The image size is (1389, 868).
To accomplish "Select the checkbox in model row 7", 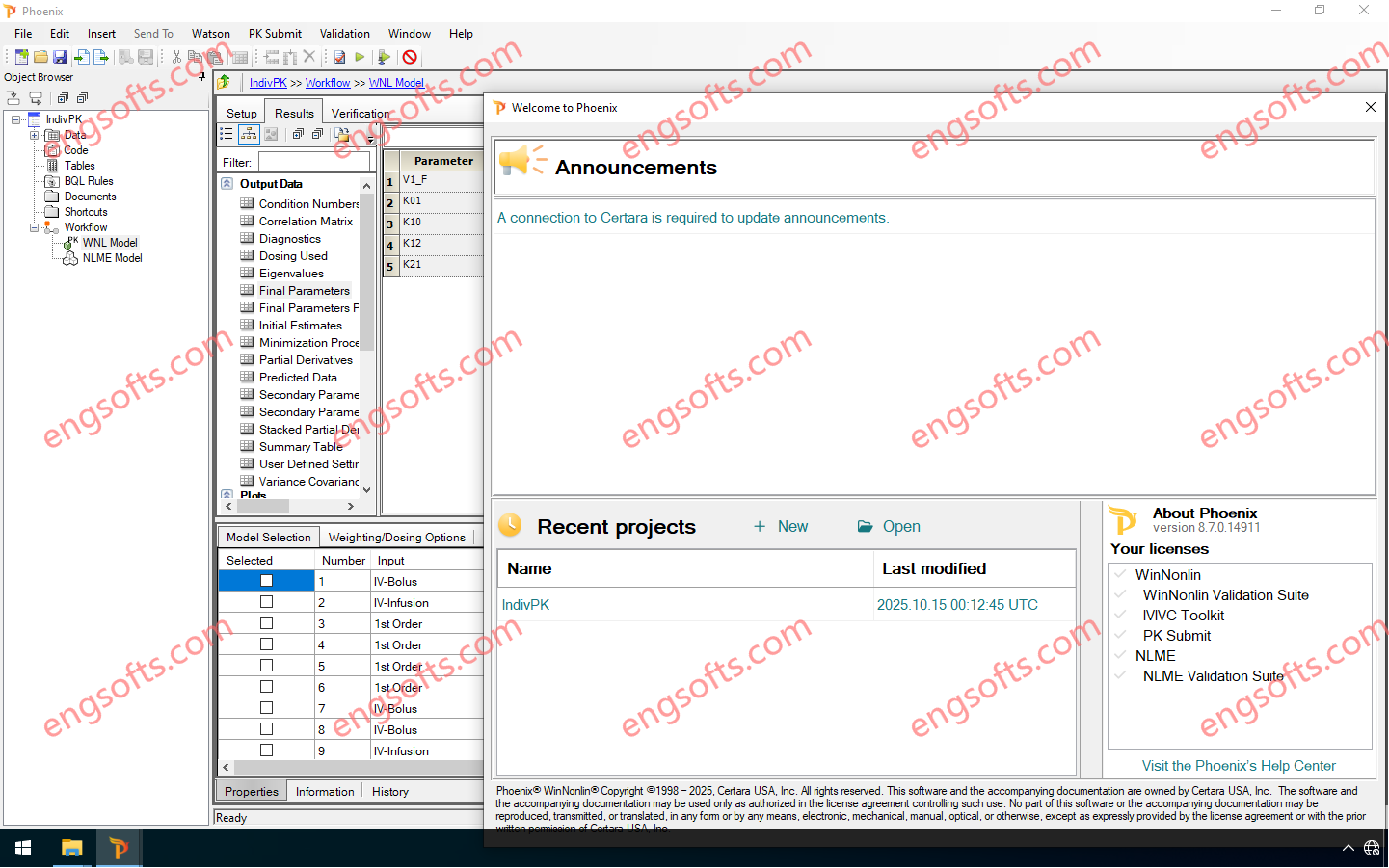I will point(266,708).
